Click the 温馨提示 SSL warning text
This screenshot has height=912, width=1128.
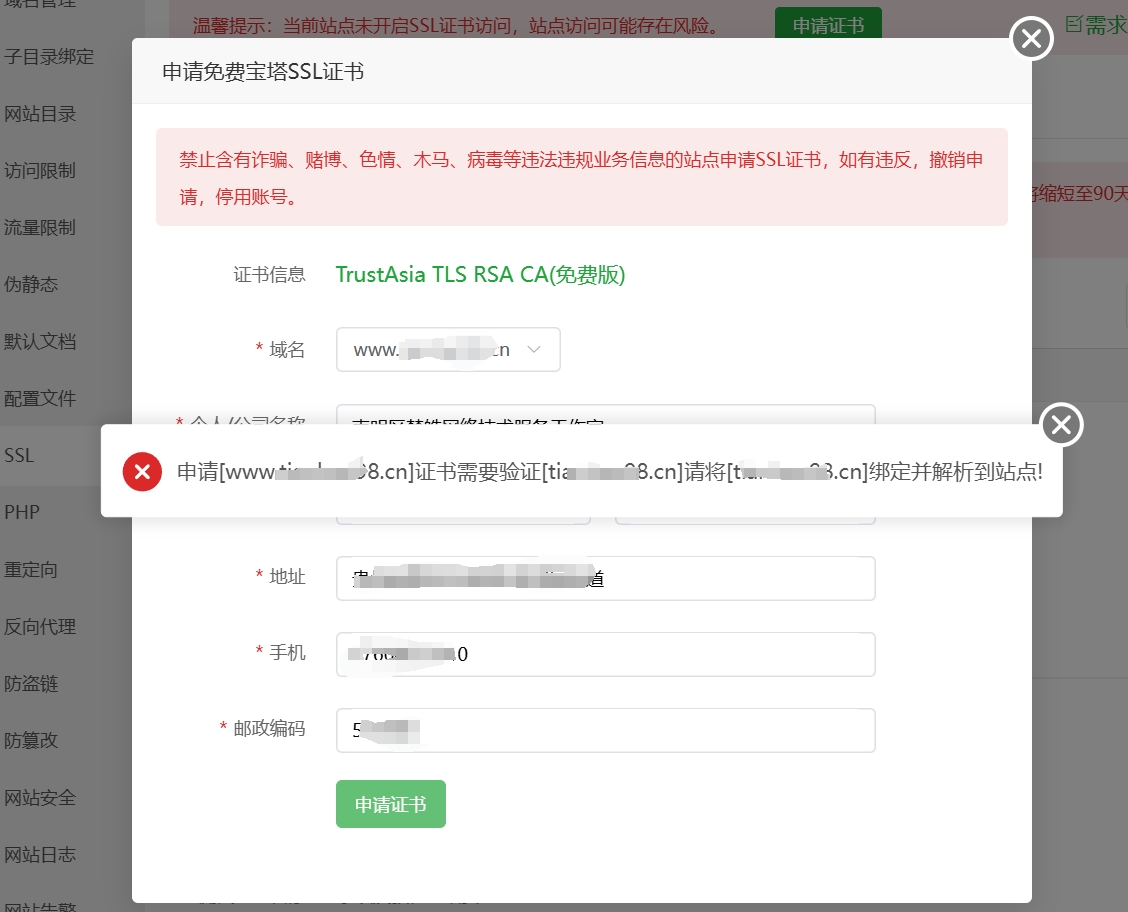[455, 26]
